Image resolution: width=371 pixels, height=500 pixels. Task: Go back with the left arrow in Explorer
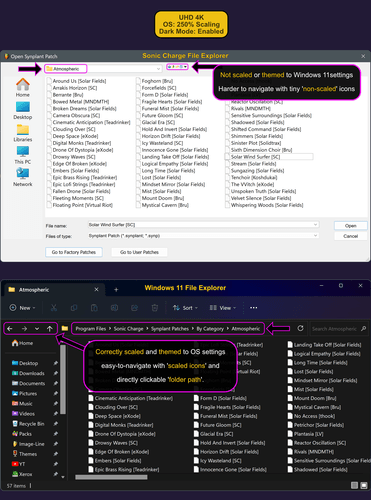(10, 329)
